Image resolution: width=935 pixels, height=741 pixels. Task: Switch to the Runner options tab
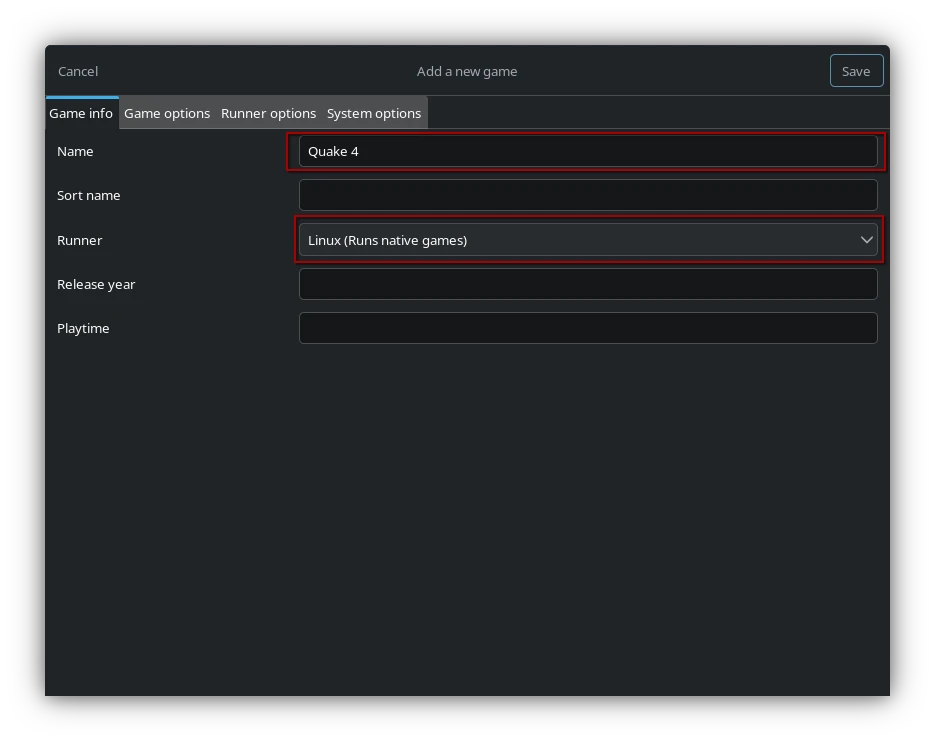[x=268, y=113]
